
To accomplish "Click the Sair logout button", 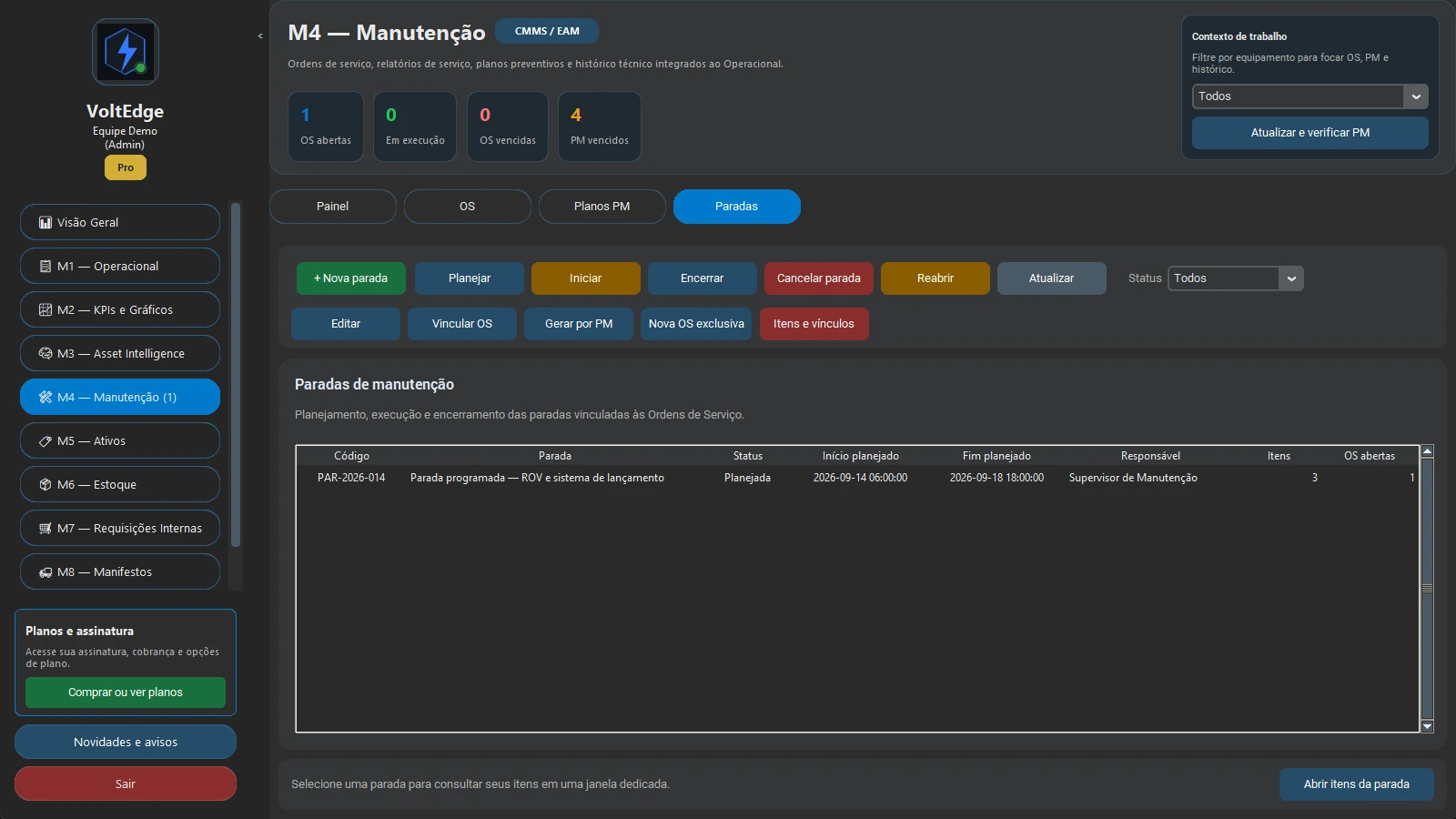I will [x=126, y=784].
